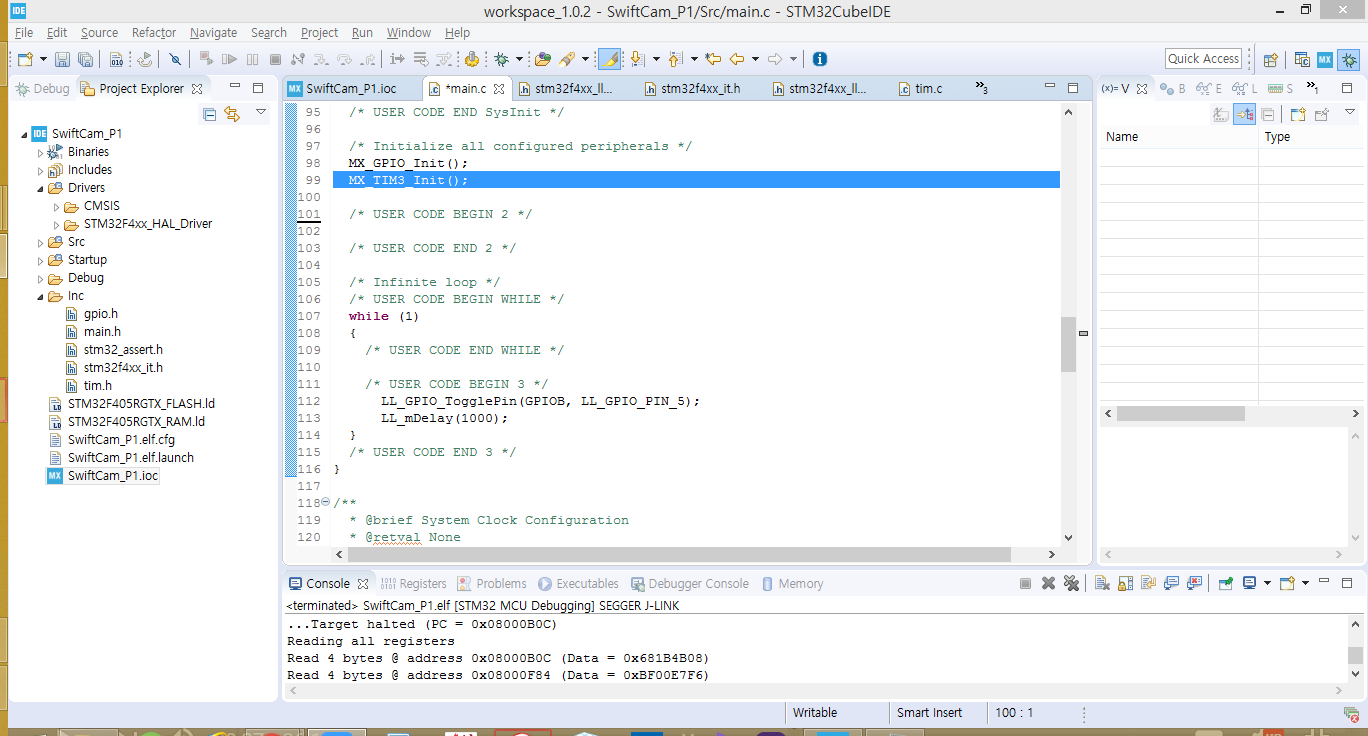Click Remove All Terminated Launches in Console
This screenshot has height=736, width=1368.
[1071, 584]
